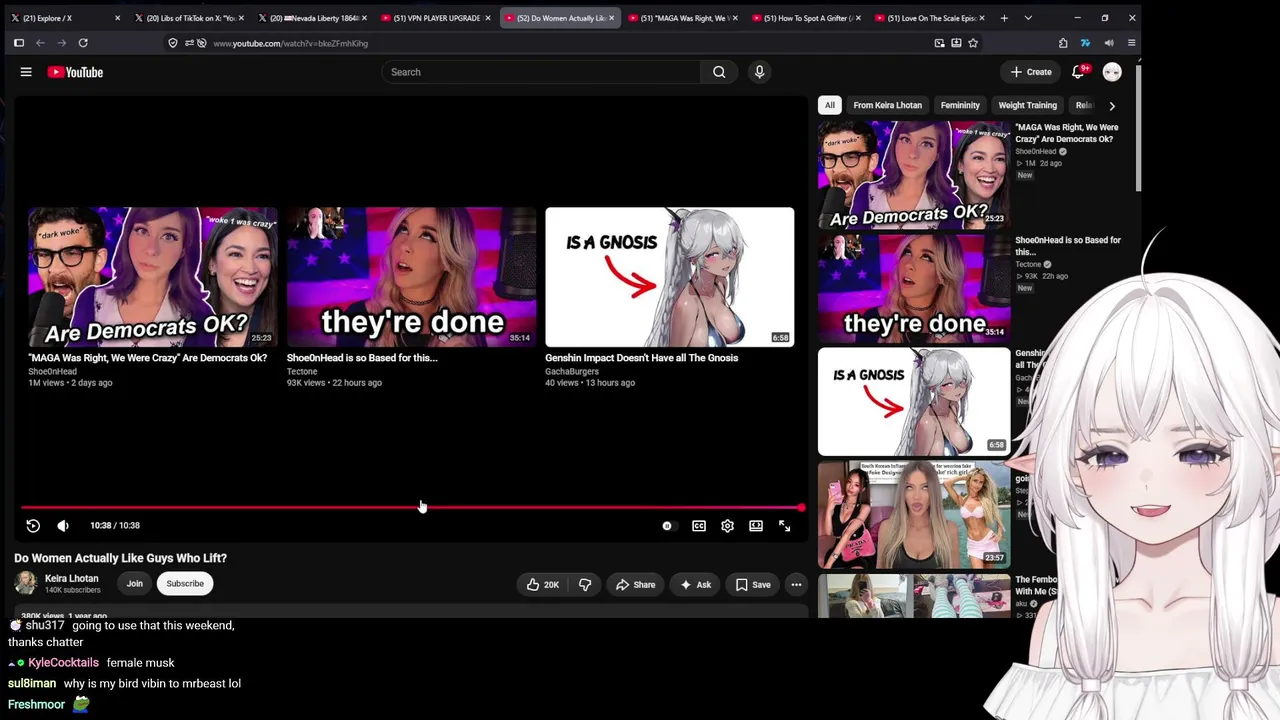This screenshot has height=720, width=1280.
Task: Click the shield tracking protection icon
Action: (173, 43)
